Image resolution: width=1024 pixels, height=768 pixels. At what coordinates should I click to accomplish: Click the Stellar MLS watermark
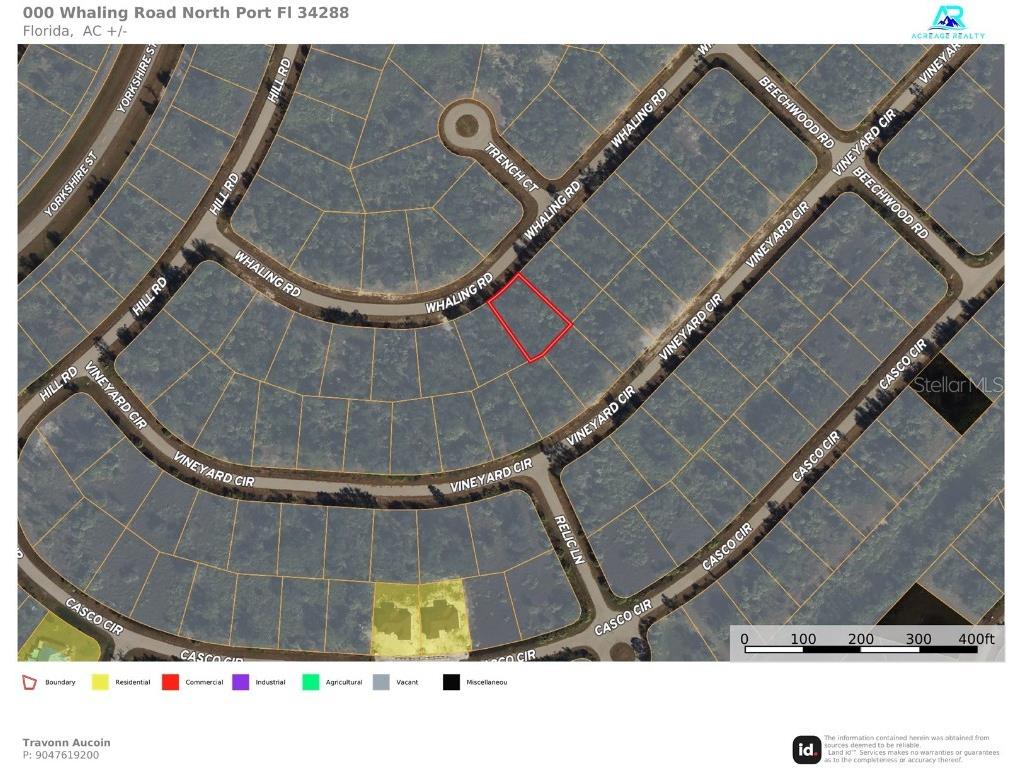tap(957, 384)
